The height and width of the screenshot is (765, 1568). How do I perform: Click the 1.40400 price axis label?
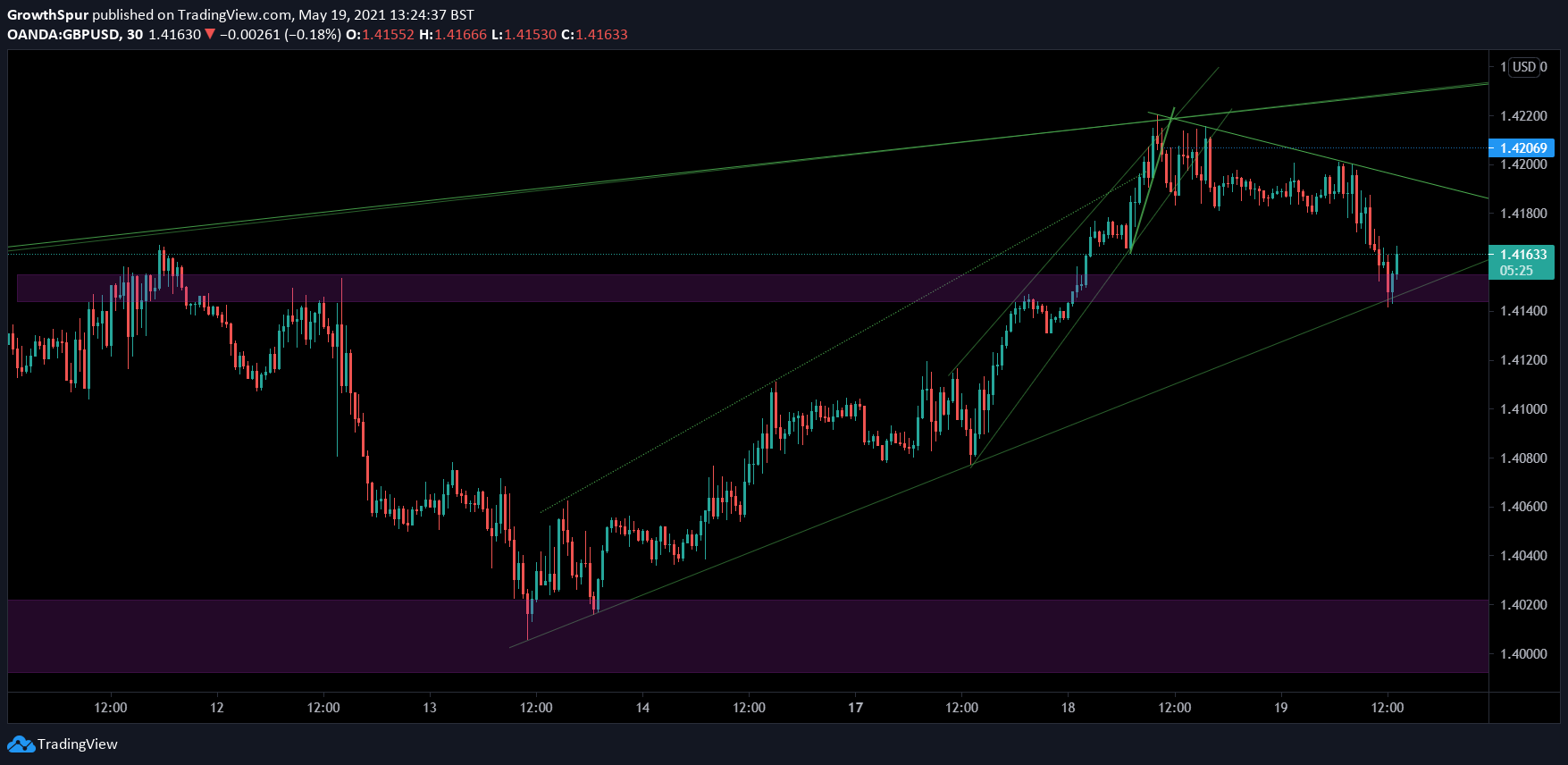[1523, 556]
